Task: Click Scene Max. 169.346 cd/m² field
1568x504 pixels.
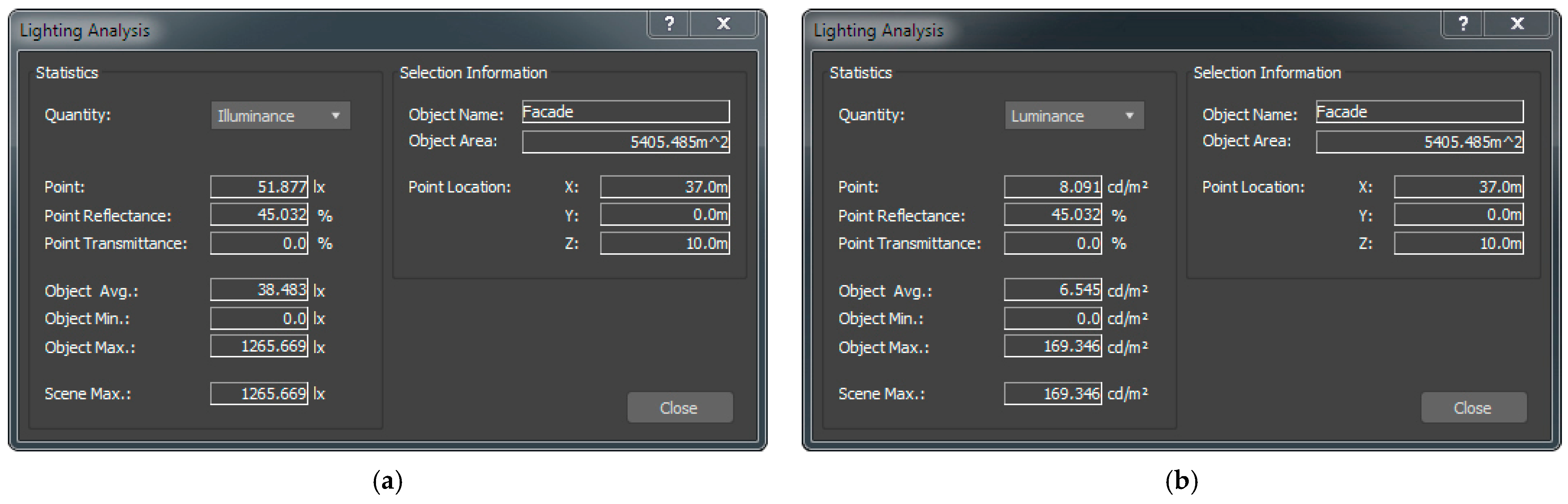Action: (x=1053, y=394)
